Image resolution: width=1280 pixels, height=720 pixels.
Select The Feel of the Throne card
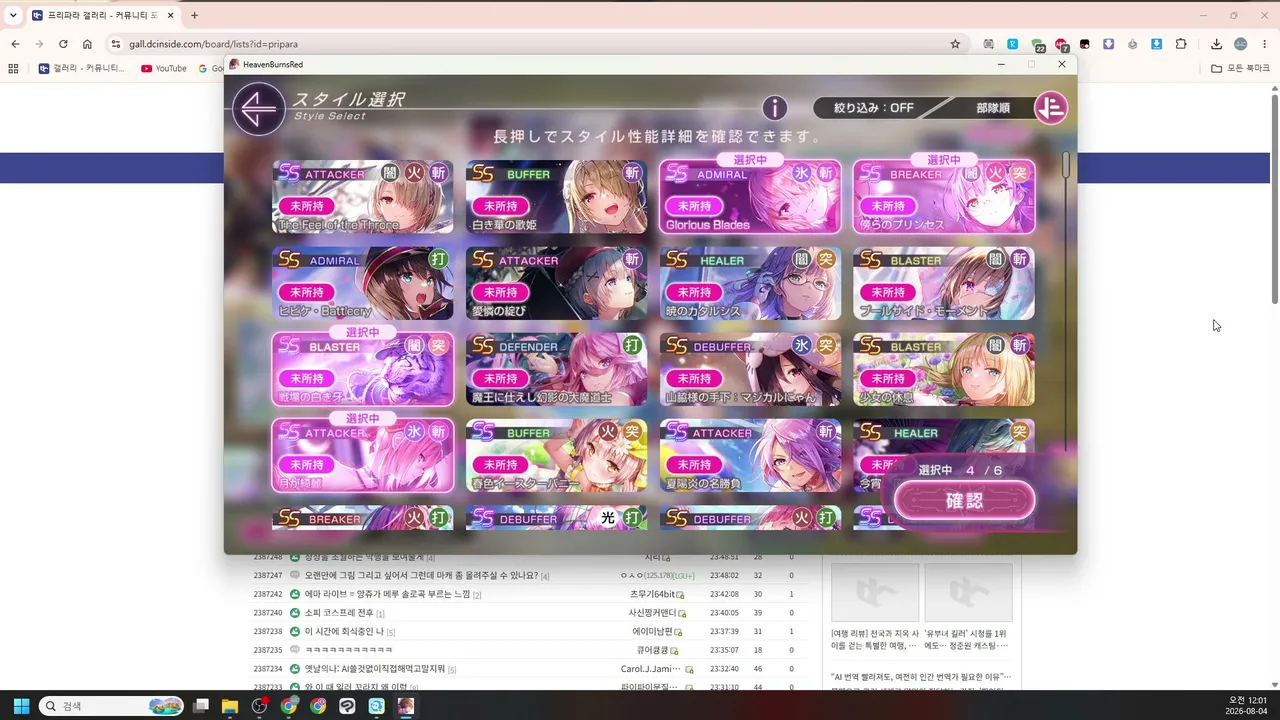(x=362, y=197)
